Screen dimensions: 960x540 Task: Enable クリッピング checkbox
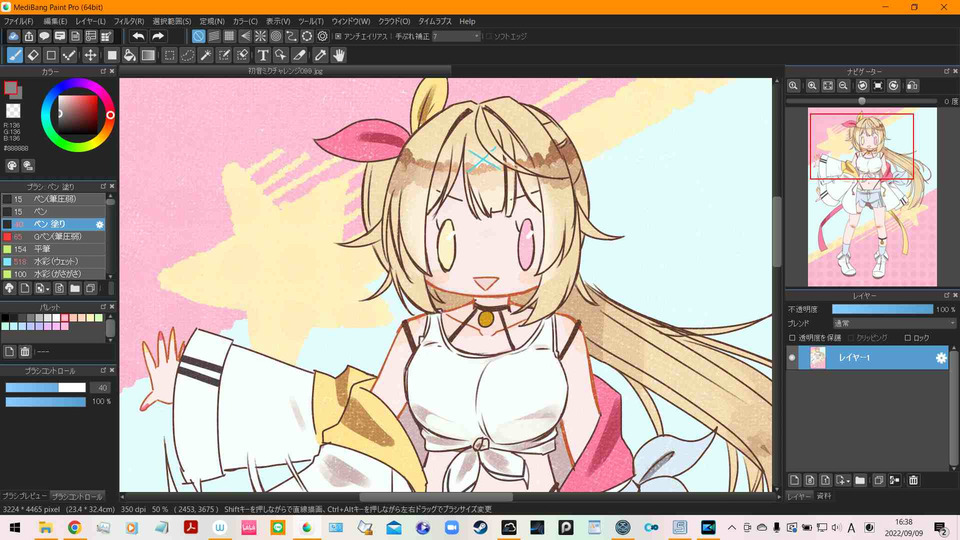(851, 338)
